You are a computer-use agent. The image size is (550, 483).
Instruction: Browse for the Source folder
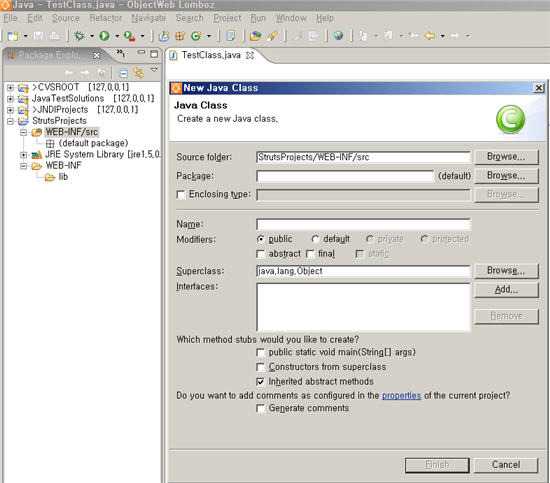point(506,157)
